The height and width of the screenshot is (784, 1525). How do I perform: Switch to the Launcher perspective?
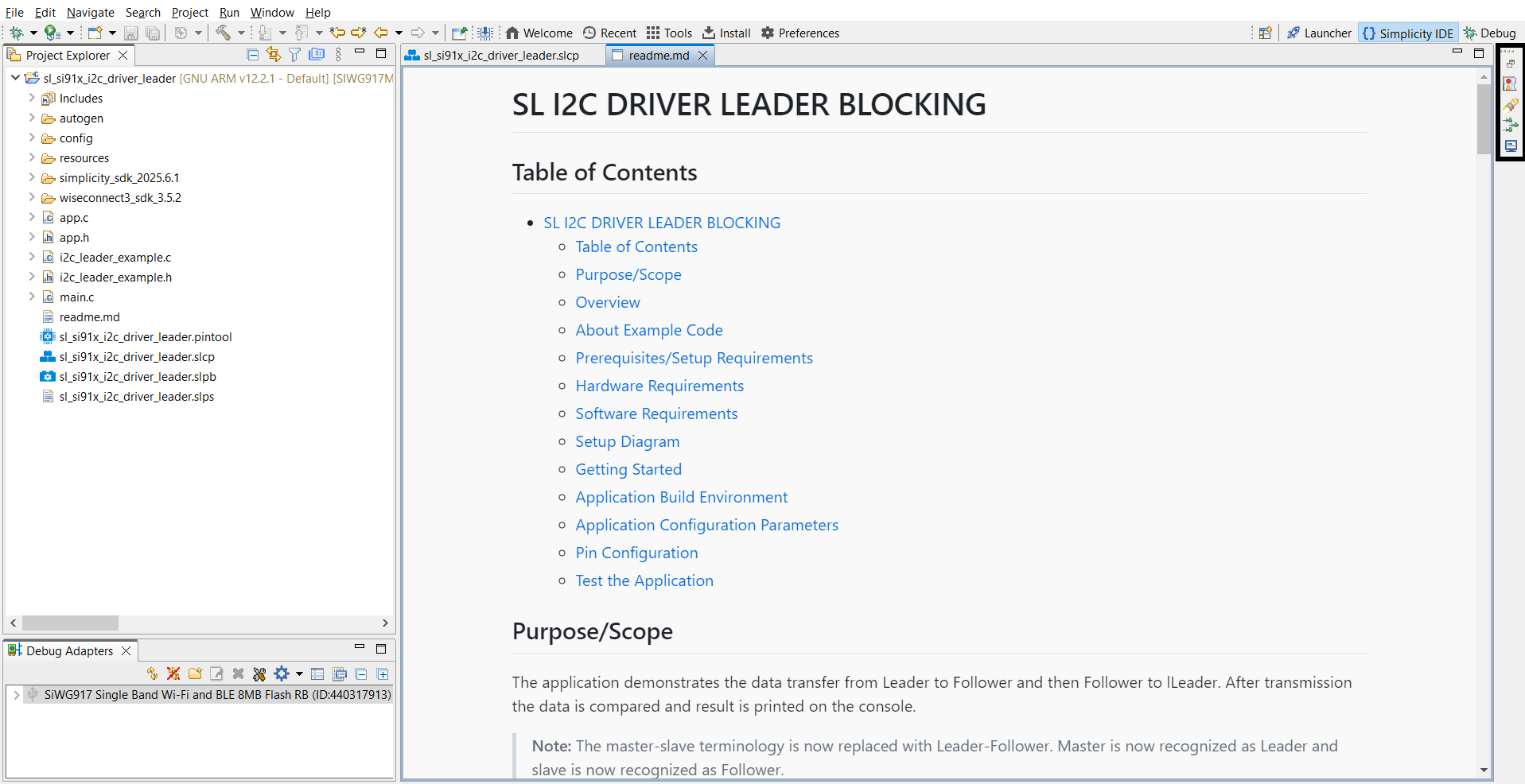(1318, 33)
